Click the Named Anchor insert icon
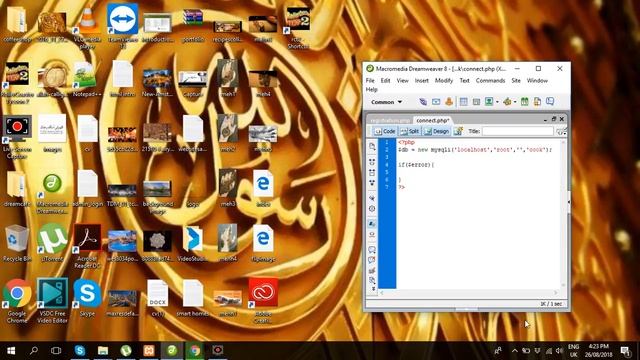 pos(449,102)
